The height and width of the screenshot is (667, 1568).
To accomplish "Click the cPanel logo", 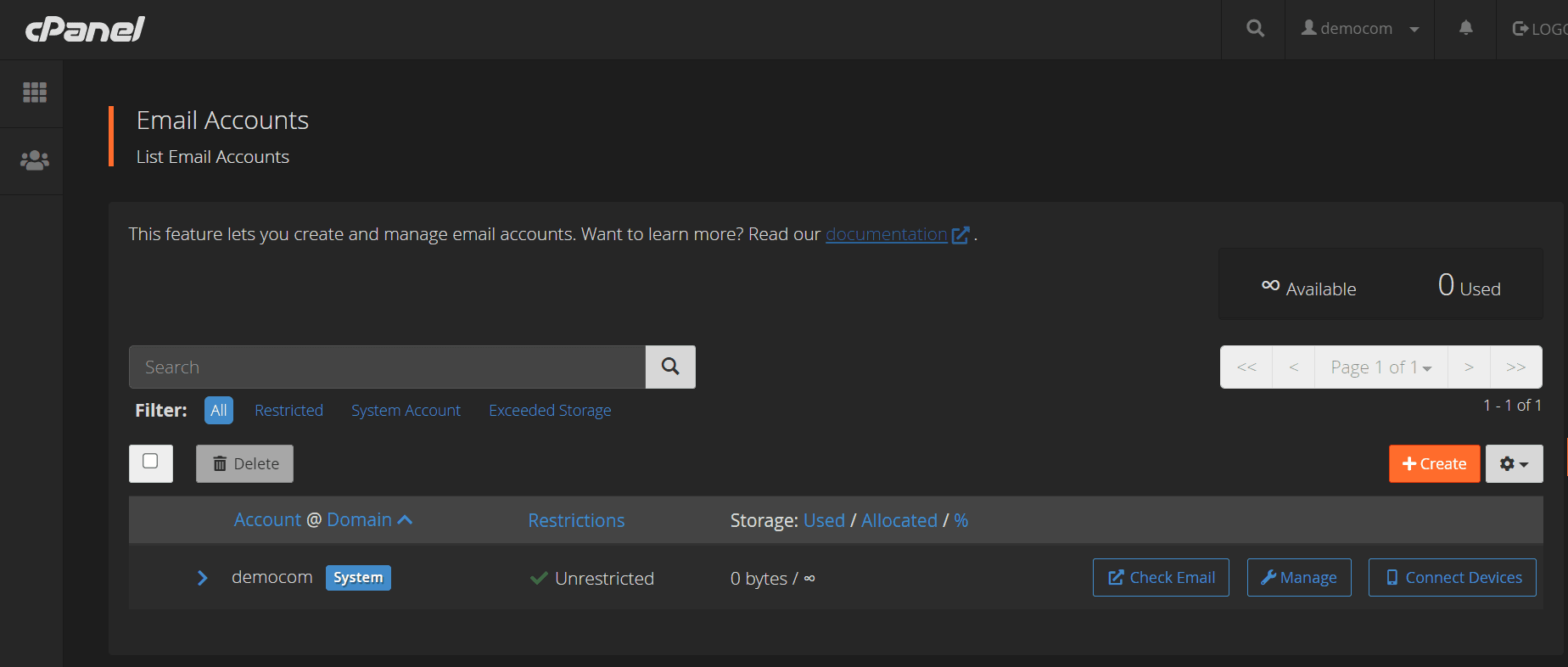I will [85, 30].
